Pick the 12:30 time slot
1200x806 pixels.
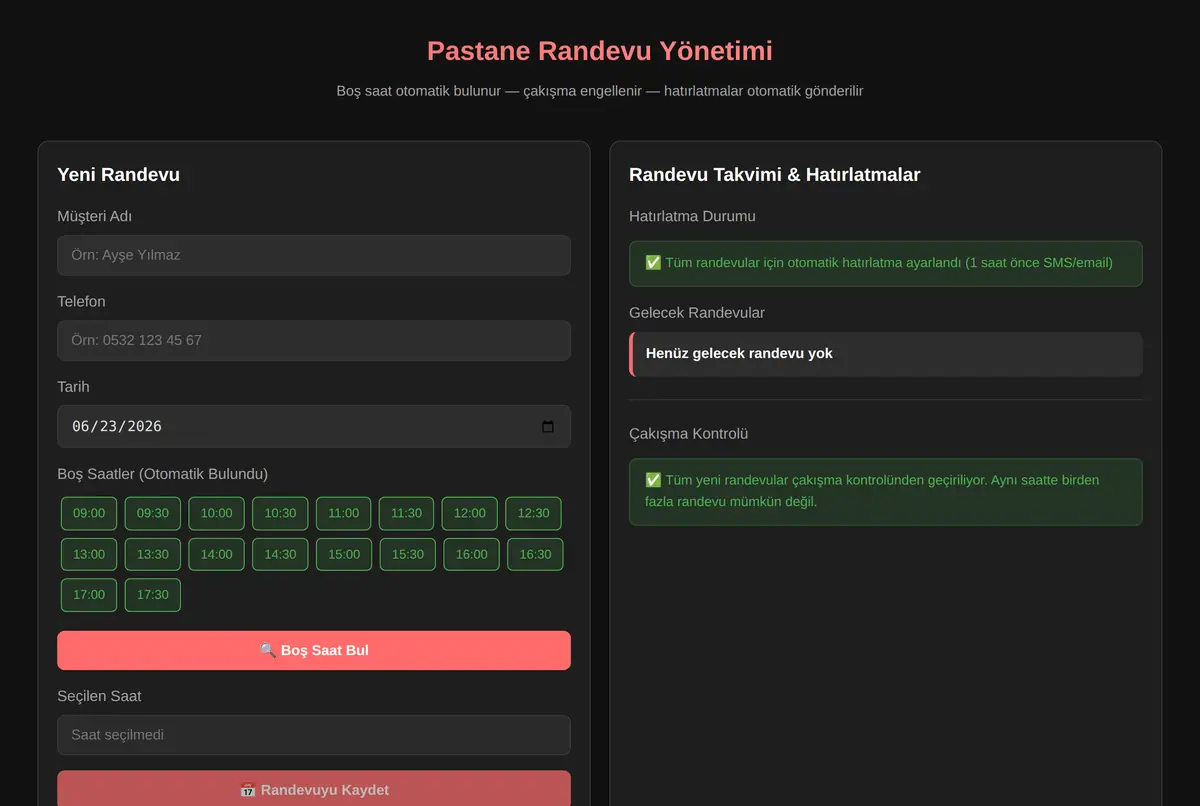click(x=533, y=513)
